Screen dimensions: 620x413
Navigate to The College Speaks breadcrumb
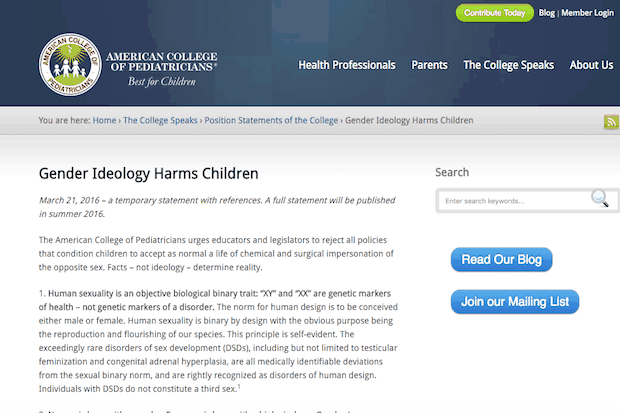[160, 120]
